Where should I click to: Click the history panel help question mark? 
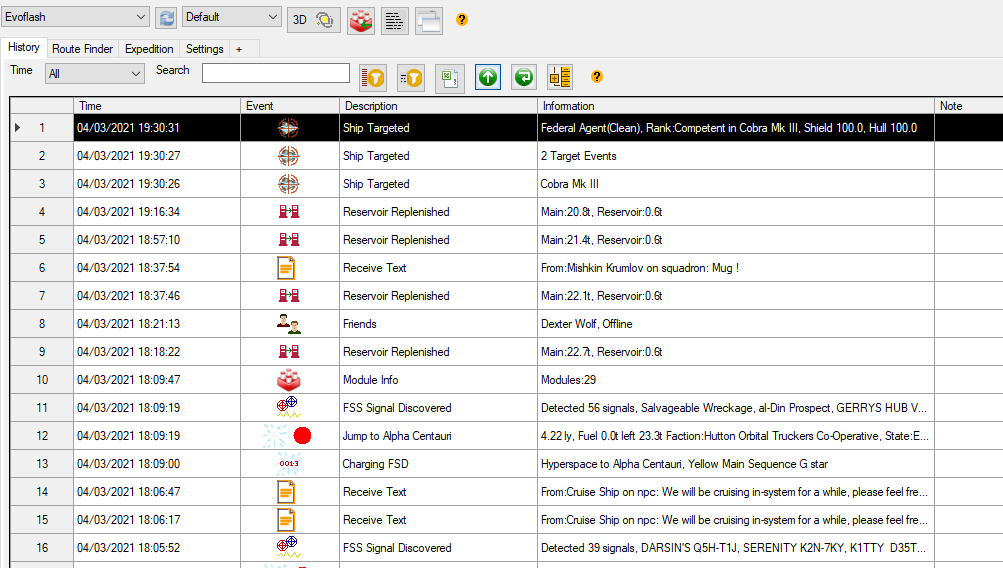pyautogui.click(x=597, y=77)
